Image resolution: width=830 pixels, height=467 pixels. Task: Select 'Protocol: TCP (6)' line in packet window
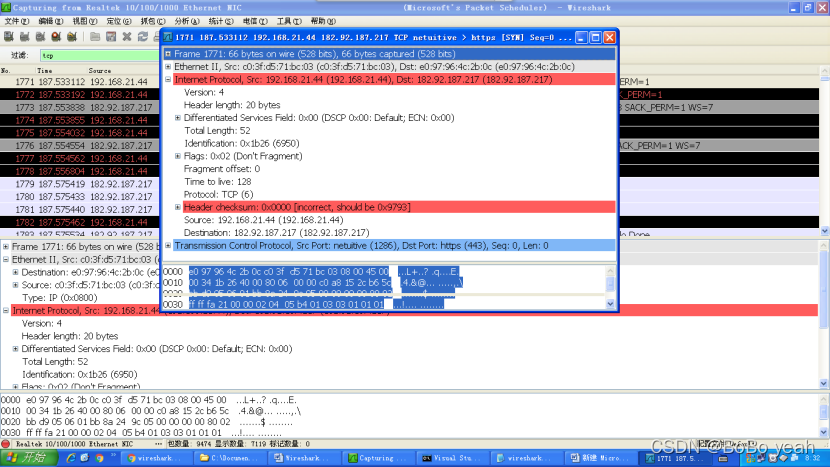(x=219, y=194)
